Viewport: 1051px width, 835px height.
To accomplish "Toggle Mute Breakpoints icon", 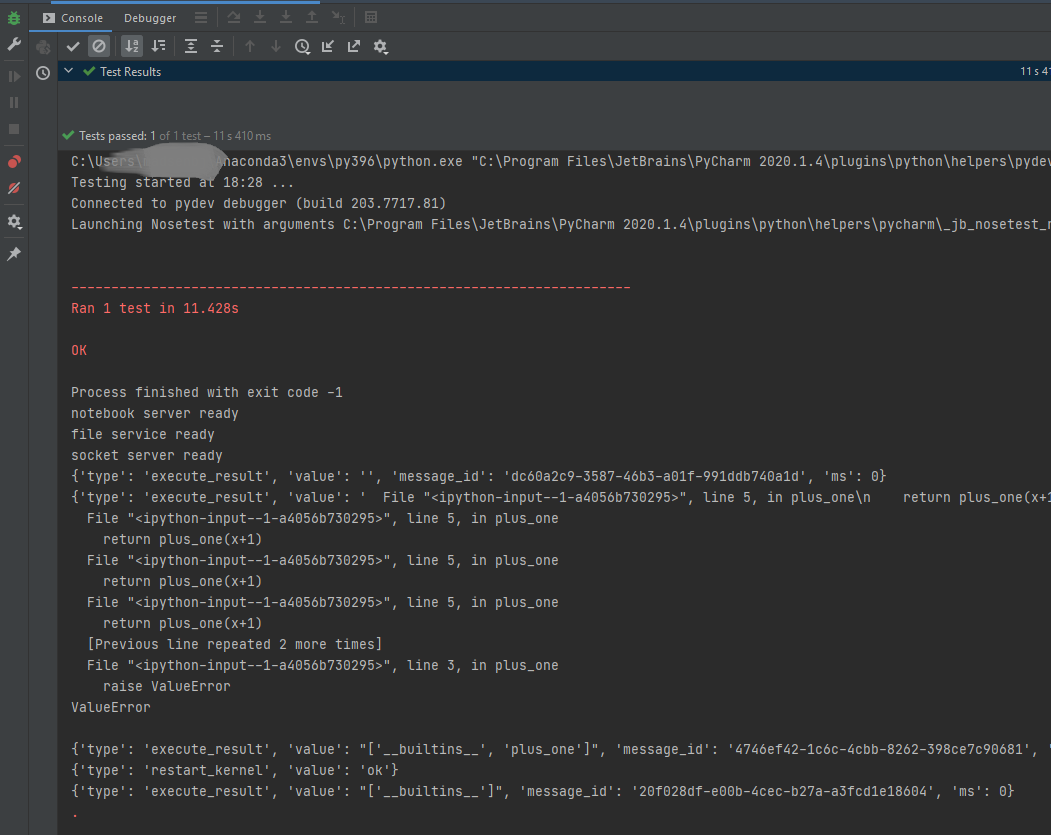I will [13, 188].
